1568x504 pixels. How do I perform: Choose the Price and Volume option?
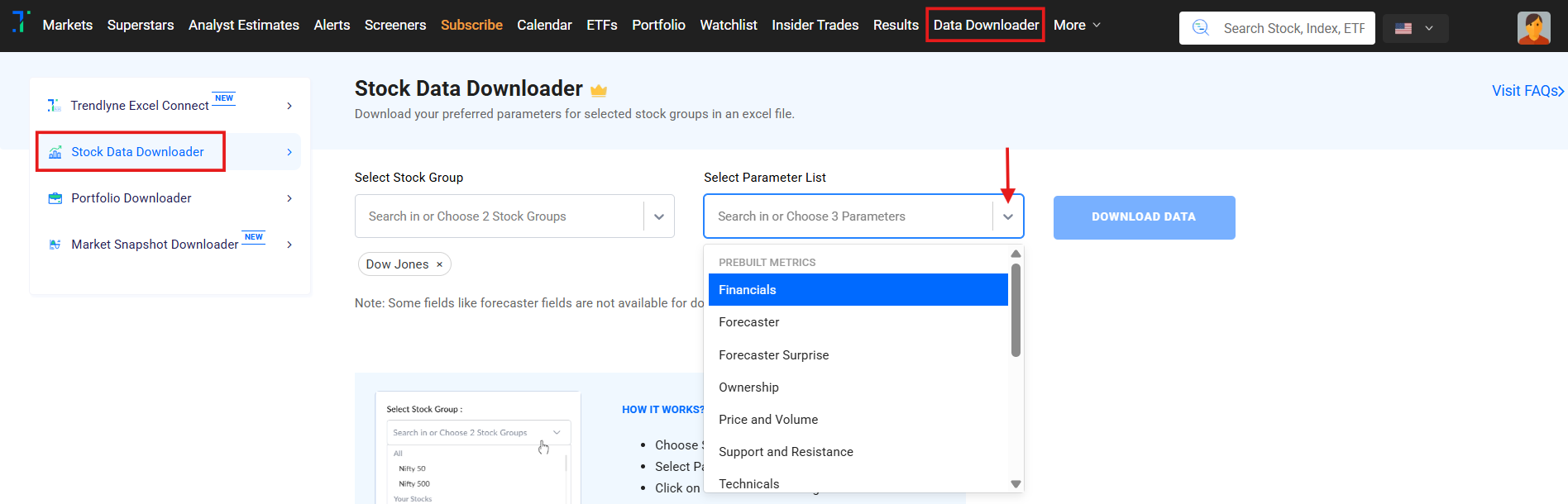click(858, 420)
